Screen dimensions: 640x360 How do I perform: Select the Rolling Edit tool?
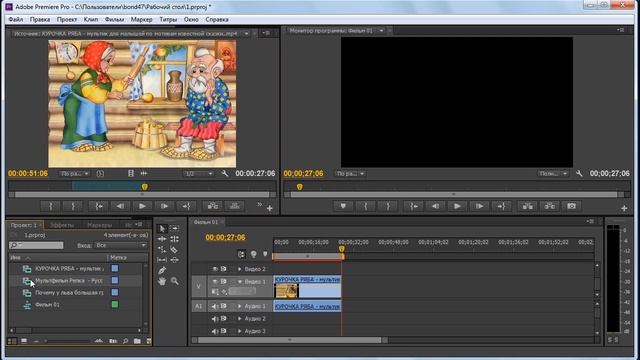click(x=174, y=239)
